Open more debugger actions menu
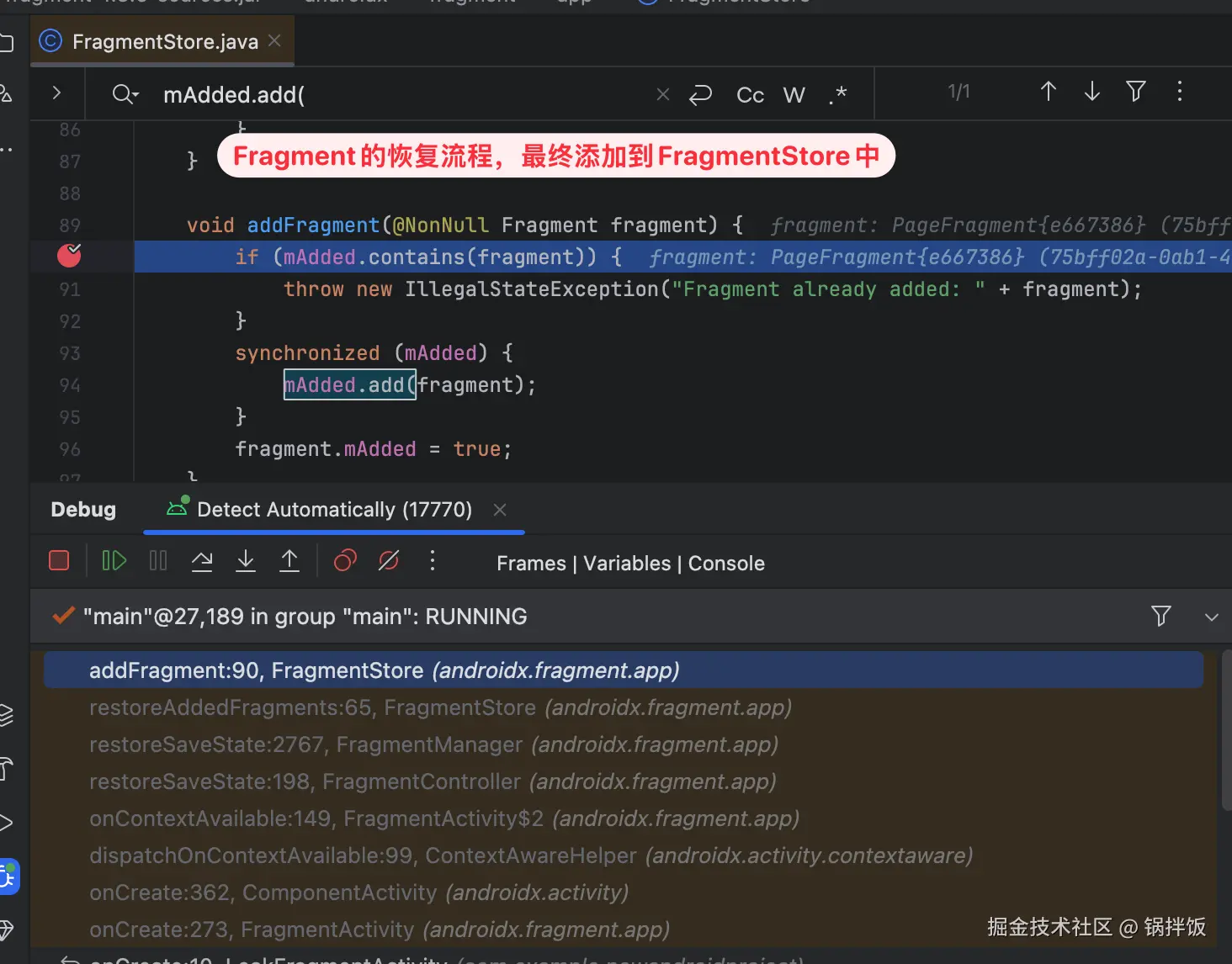The width and height of the screenshot is (1232, 964). click(x=433, y=560)
